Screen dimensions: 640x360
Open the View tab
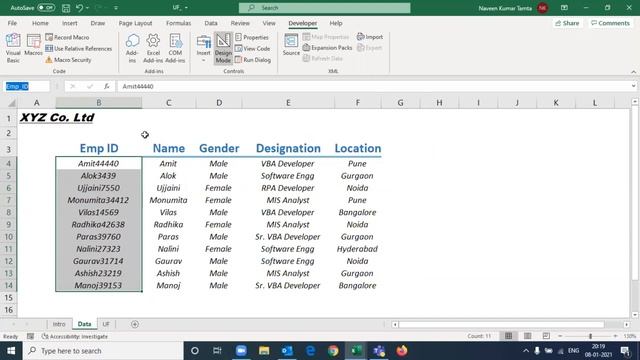pos(269,23)
